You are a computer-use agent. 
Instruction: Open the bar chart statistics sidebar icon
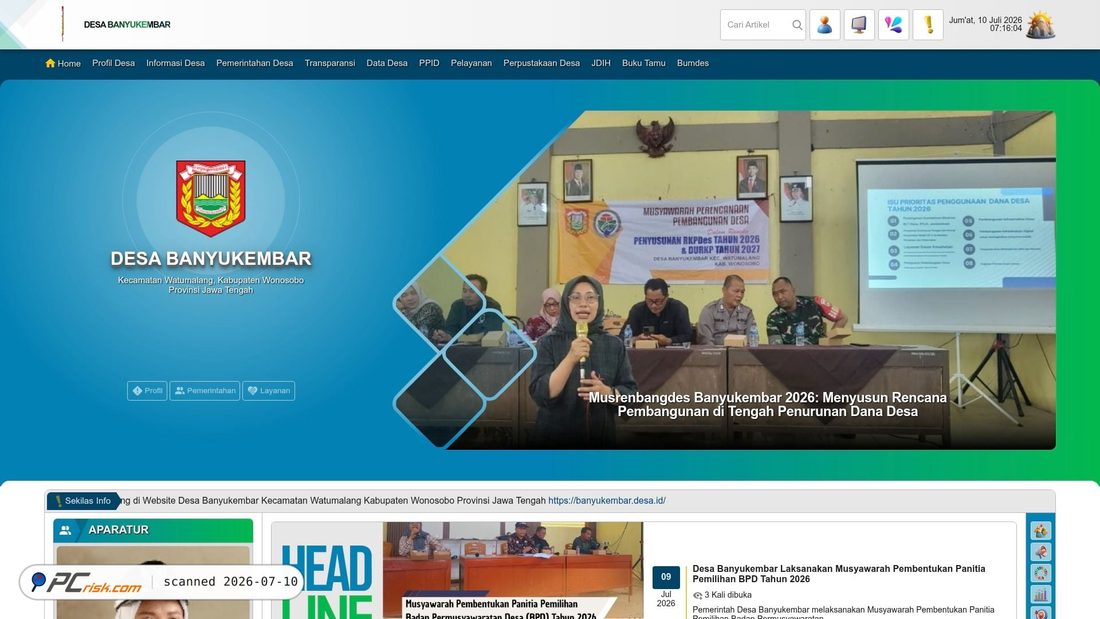pos(1040,594)
